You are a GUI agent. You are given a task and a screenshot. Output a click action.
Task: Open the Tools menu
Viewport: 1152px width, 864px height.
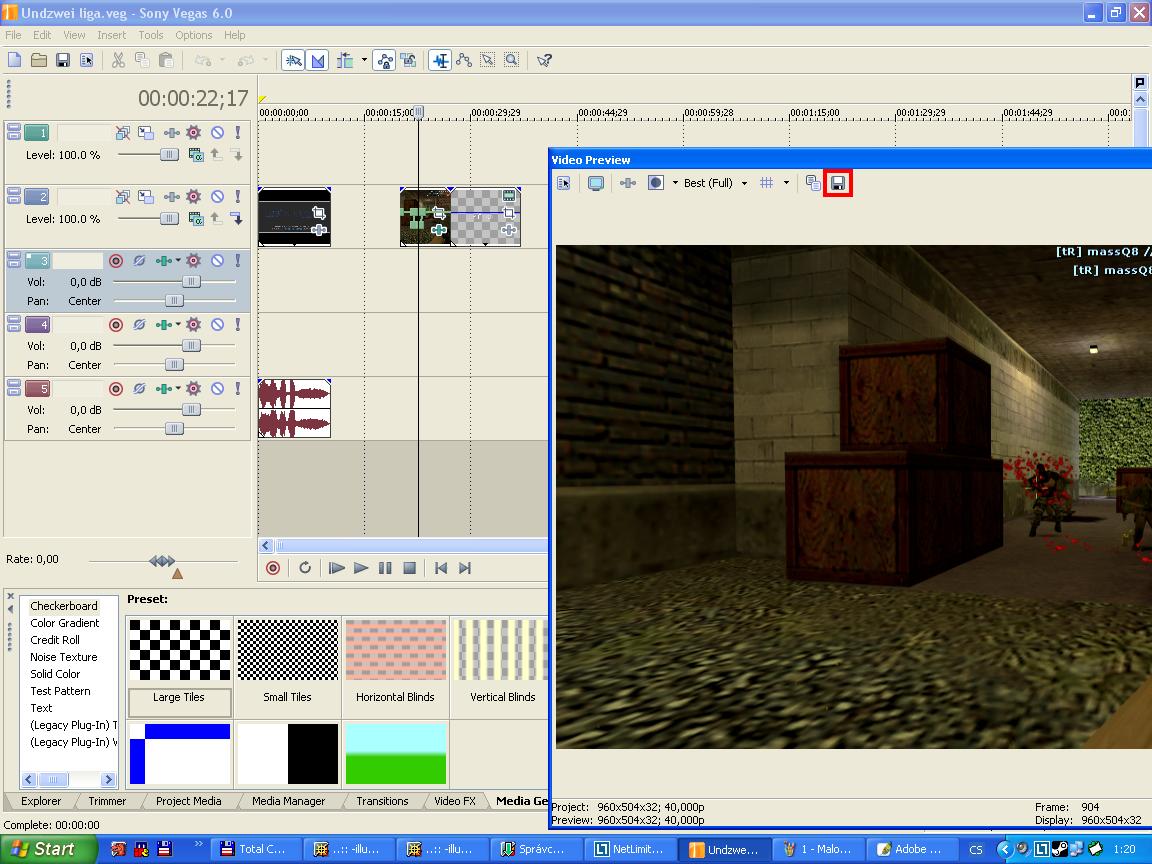tap(151, 35)
